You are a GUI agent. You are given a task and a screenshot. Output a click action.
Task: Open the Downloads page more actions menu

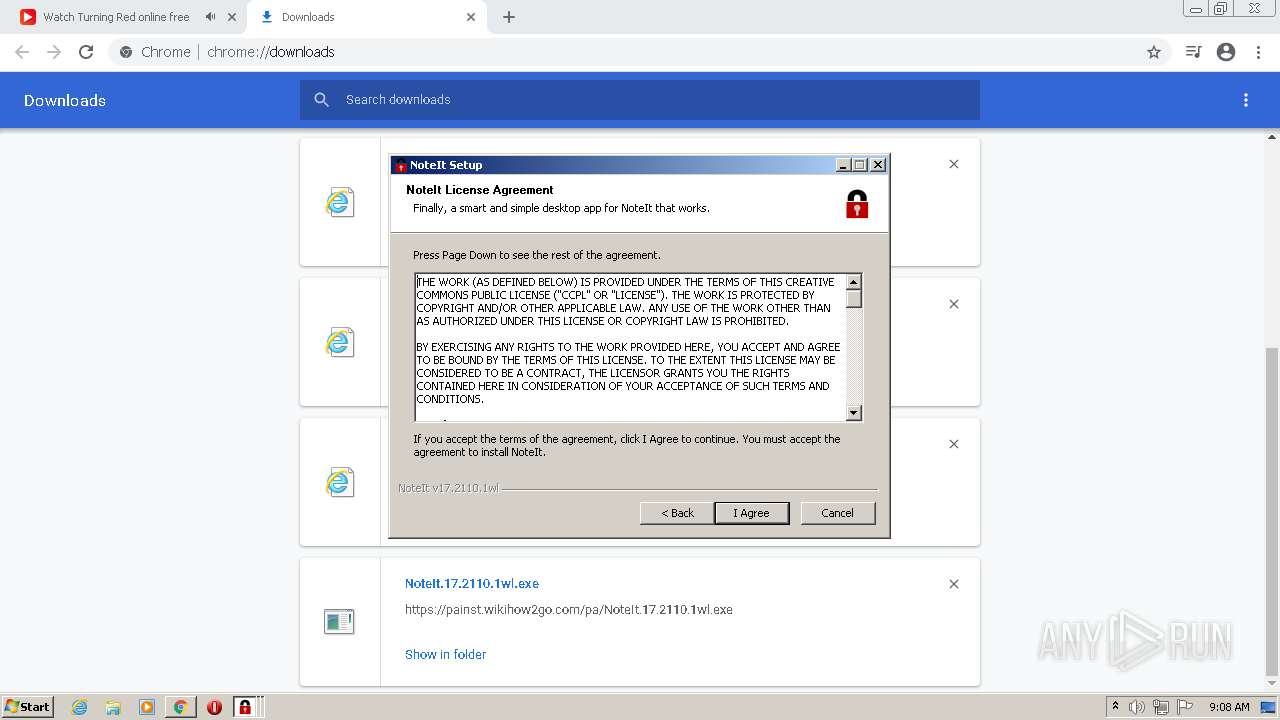coord(1246,100)
